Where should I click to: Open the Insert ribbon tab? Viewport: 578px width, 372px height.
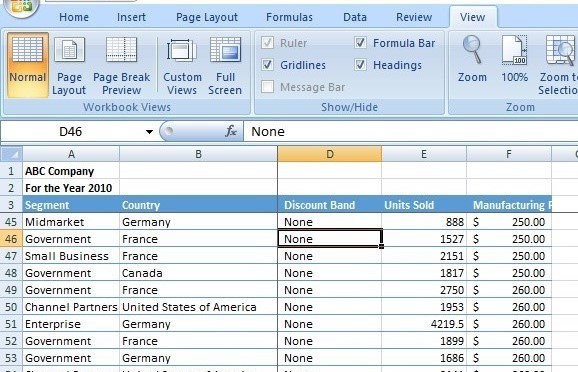[131, 17]
